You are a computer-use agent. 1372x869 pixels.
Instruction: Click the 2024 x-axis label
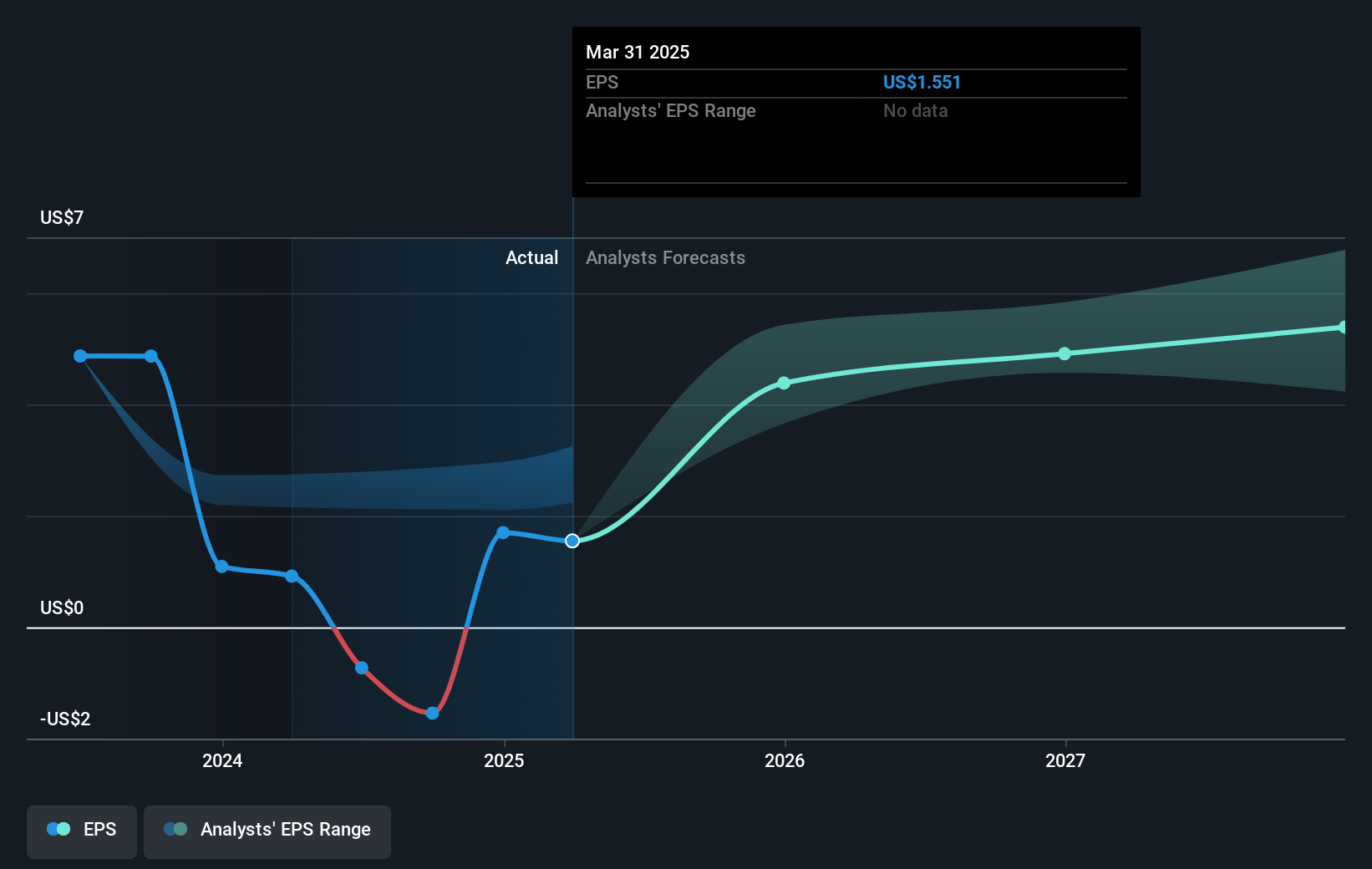click(x=222, y=760)
